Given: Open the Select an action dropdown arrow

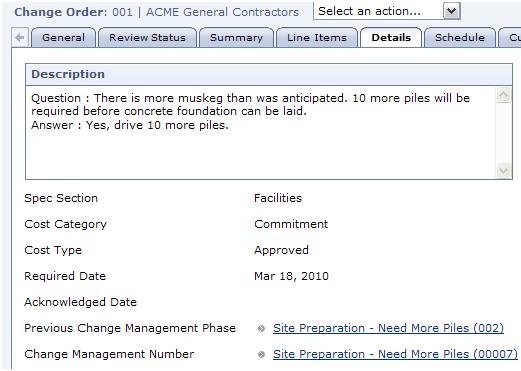Looking at the screenshot, I should [x=451, y=11].
